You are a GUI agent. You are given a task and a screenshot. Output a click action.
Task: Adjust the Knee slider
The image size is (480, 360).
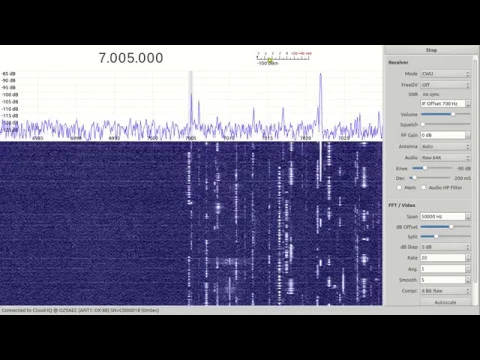432,168
